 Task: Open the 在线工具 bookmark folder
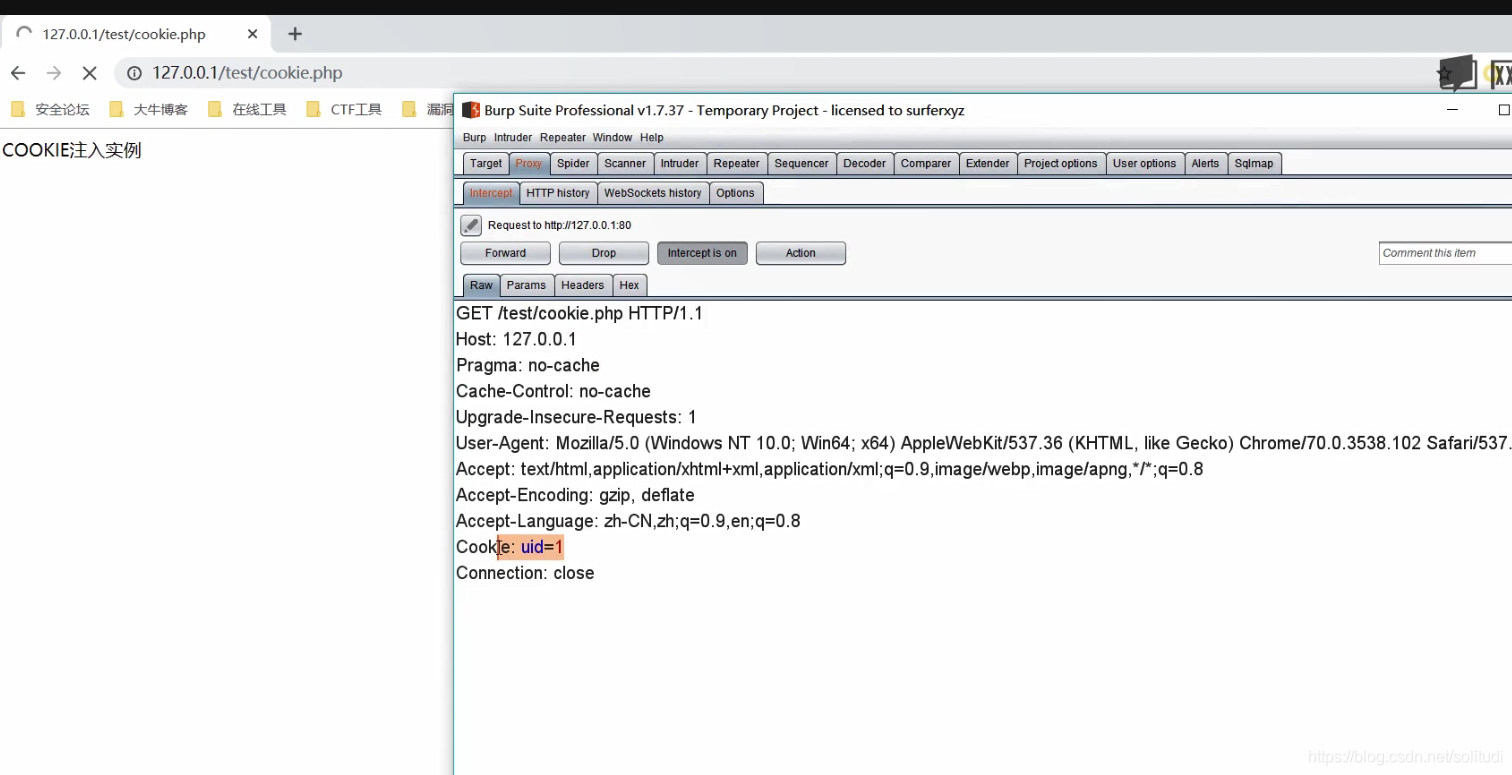(x=247, y=109)
